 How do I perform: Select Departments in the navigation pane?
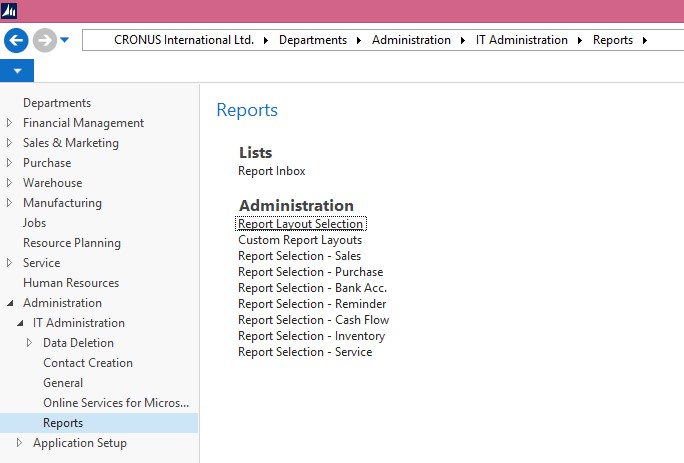pyautogui.click(x=57, y=103)
